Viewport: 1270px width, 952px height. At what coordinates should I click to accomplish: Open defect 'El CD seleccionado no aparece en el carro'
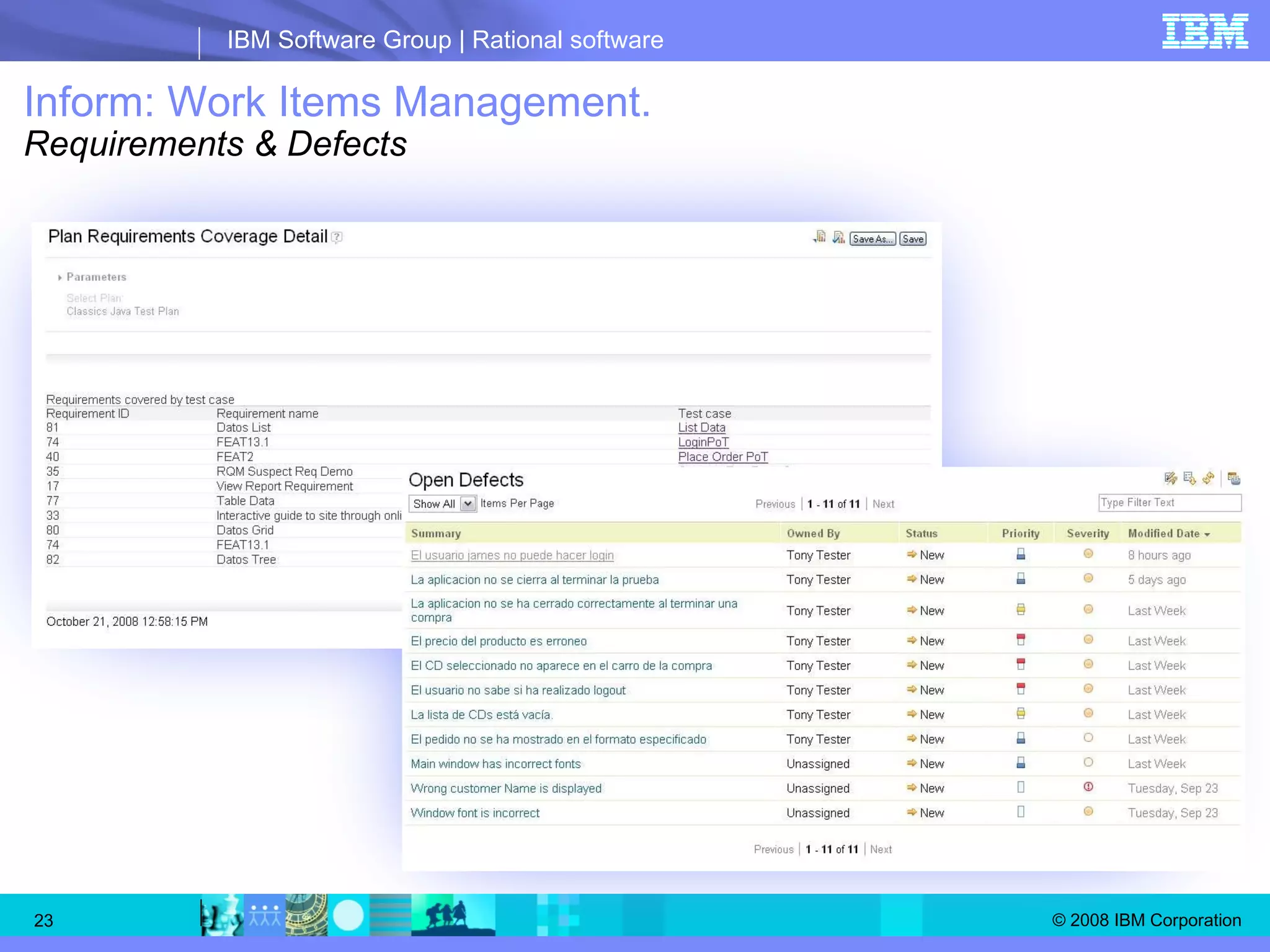coord(561,666)
